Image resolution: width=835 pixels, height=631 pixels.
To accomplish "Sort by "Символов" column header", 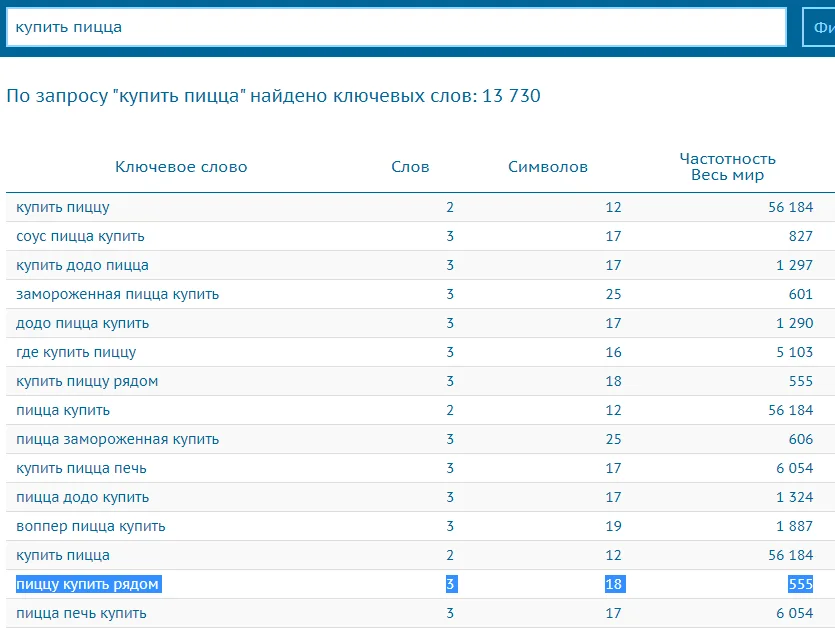I will (548, 167).
